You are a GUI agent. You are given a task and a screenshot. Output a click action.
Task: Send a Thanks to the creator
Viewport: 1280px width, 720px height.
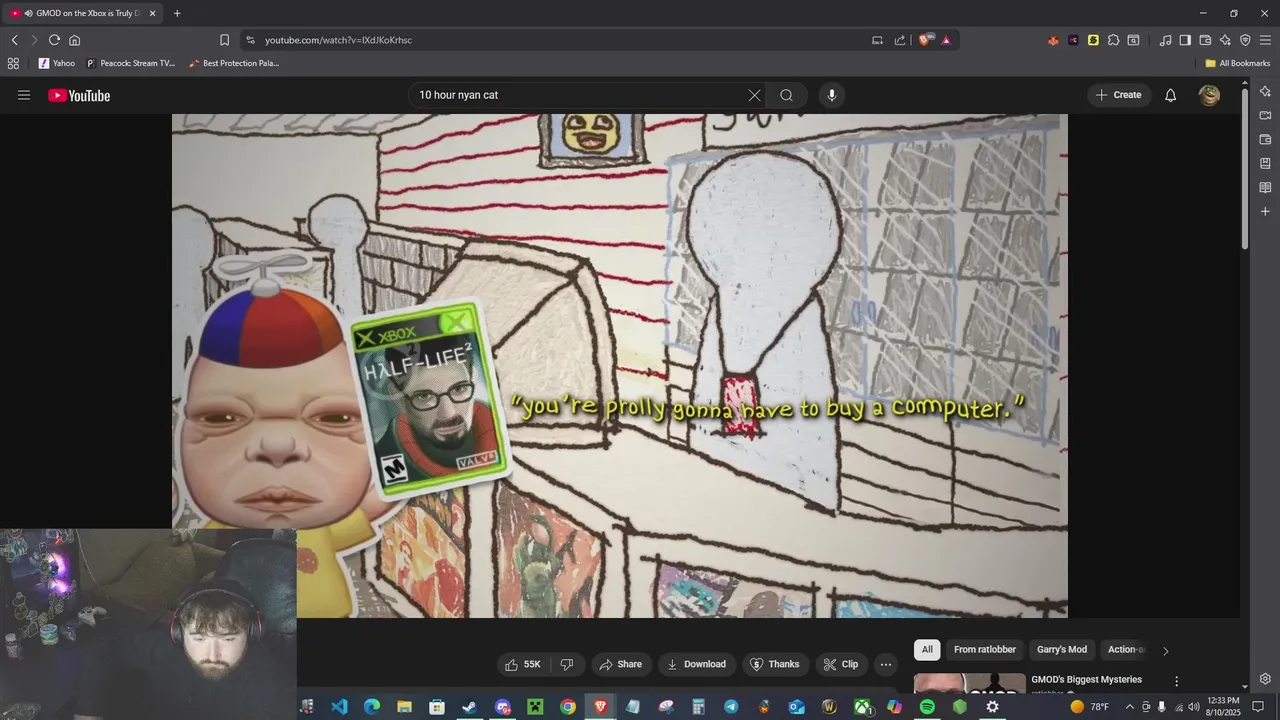point(774,664)
